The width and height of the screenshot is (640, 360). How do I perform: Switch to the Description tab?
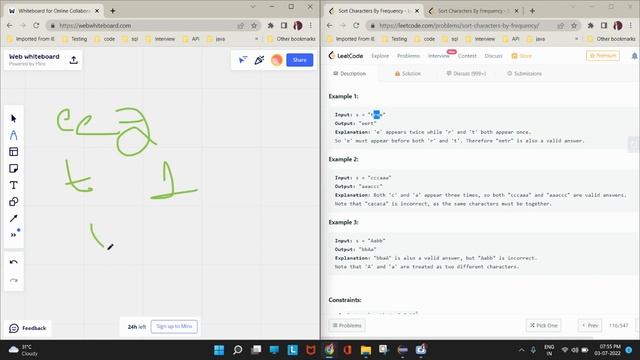click(x=349, y=73)
